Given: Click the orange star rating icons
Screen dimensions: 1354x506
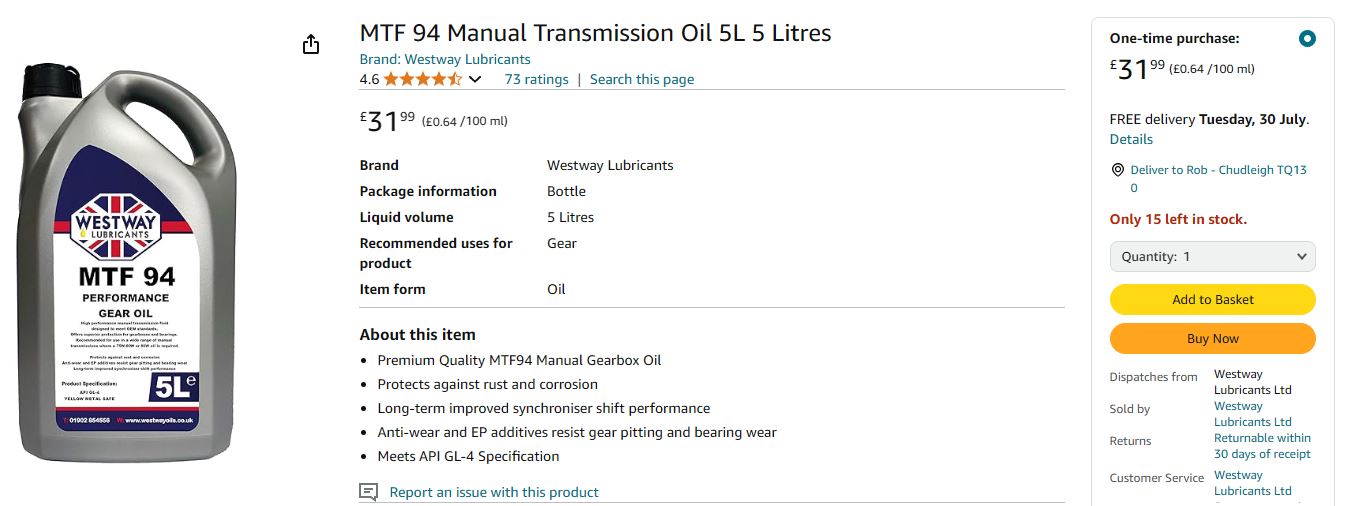Looking at the screenshot, I should point(423,79).
